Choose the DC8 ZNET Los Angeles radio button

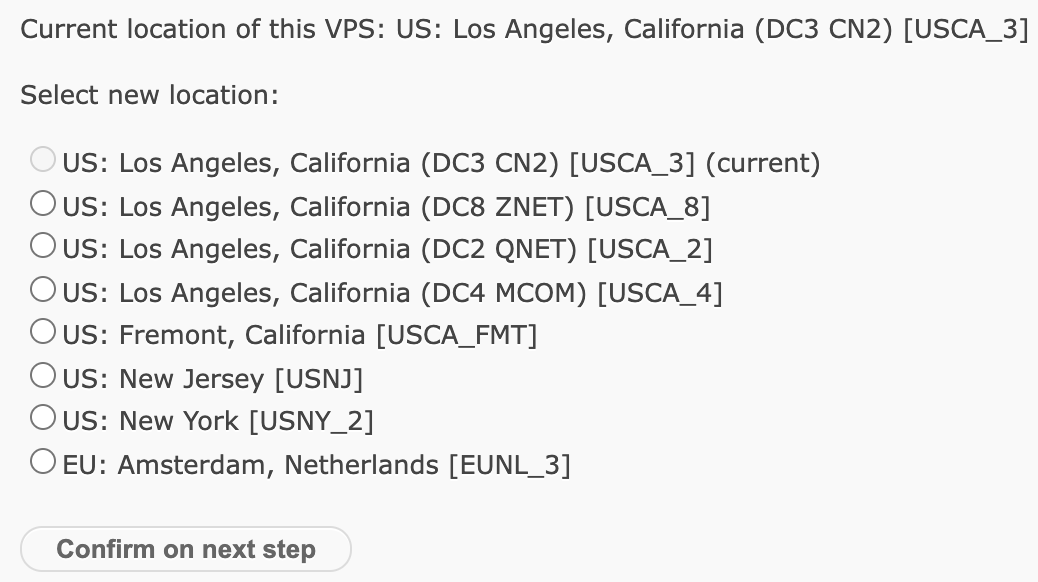pos(43,204)
